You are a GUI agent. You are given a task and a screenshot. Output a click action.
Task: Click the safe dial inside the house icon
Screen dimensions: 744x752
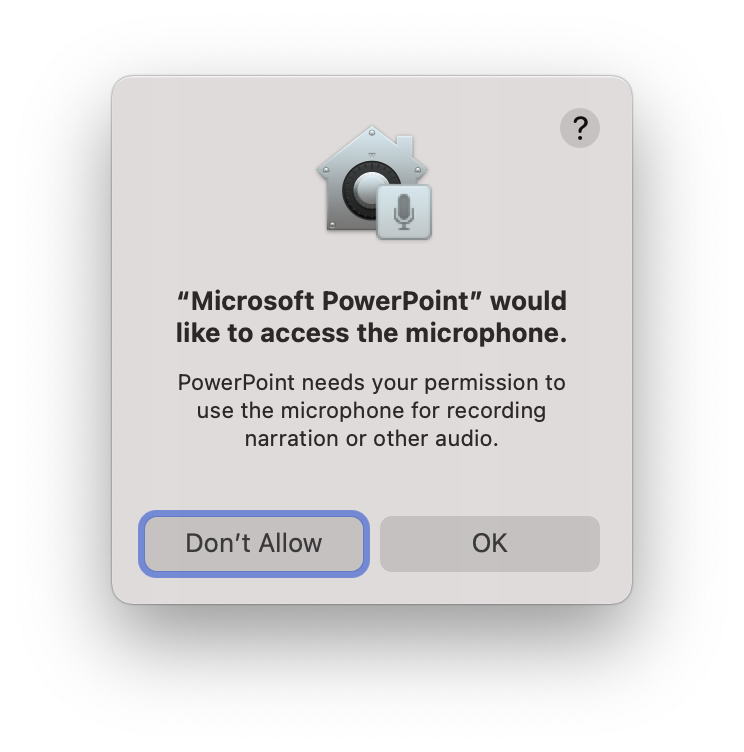point(367,189)
